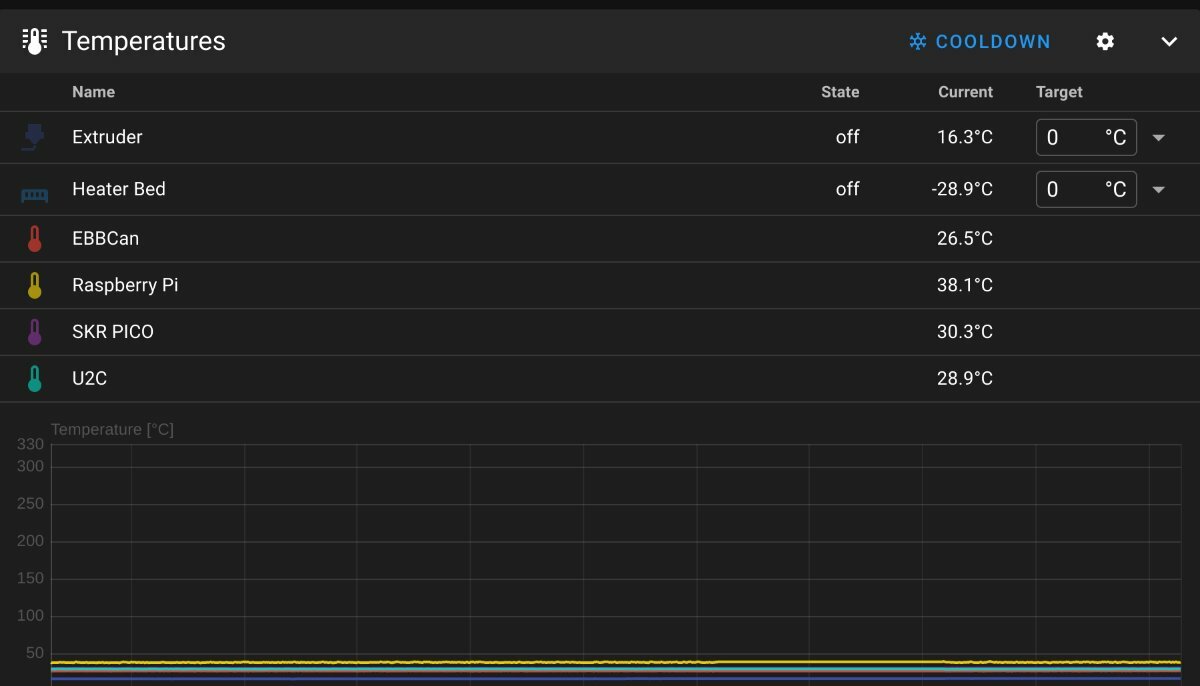This screenshot has width=1200, height=686.
Task: Click the Name column header
Action: [93, 92]
